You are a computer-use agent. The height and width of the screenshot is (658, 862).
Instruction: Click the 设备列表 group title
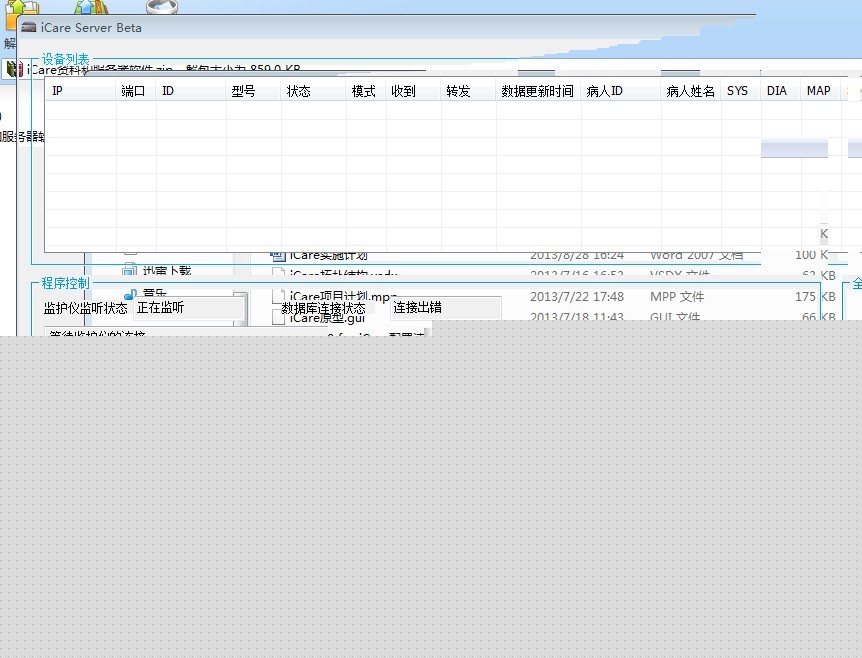coord(65,59)
